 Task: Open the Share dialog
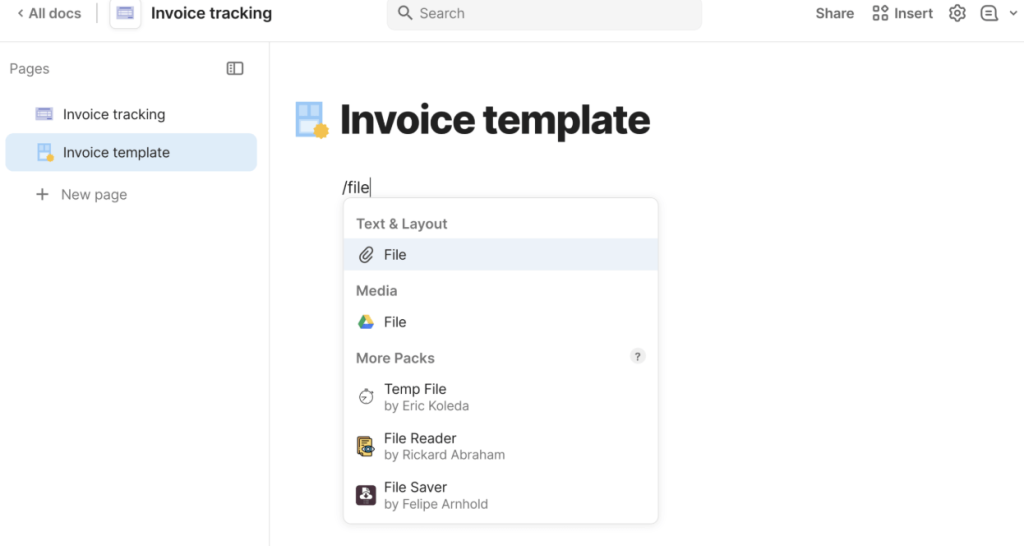[834, 13]
